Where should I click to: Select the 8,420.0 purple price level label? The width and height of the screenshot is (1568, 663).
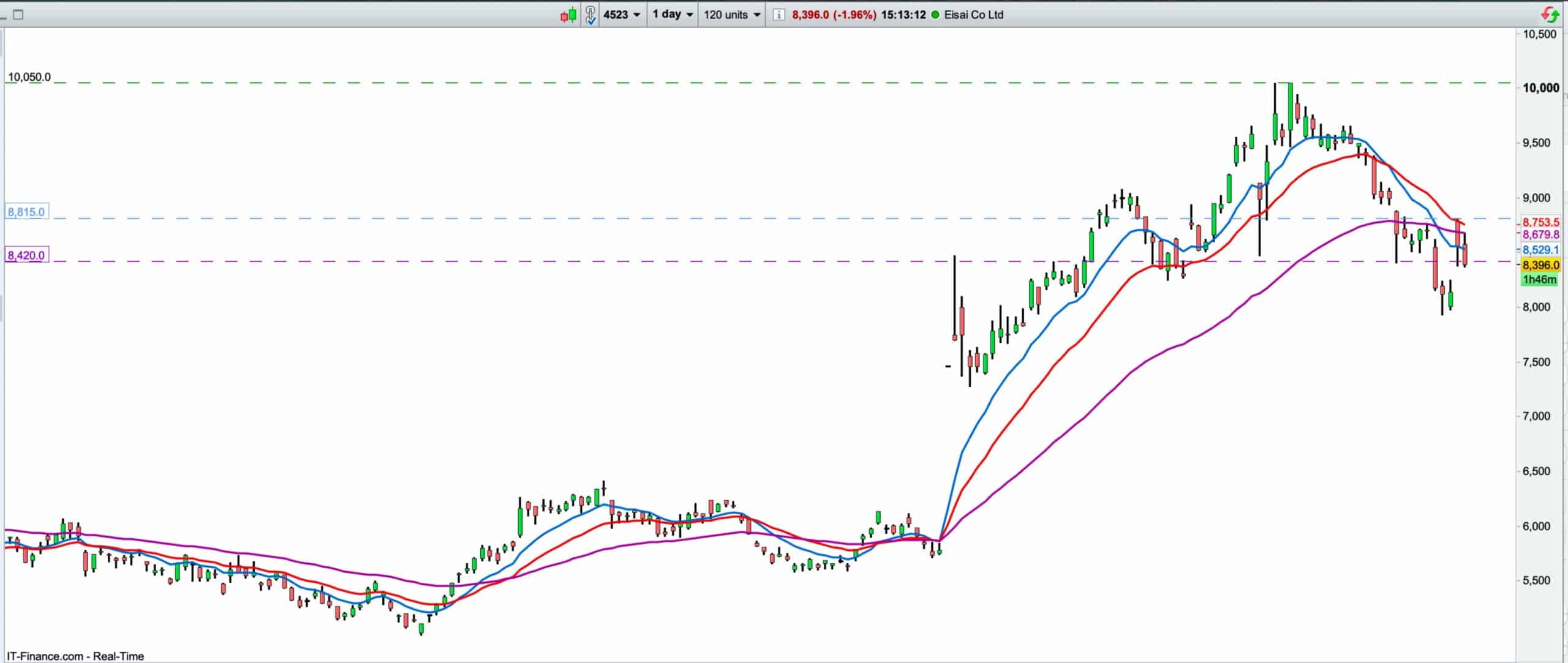click(x=26, y=255)
